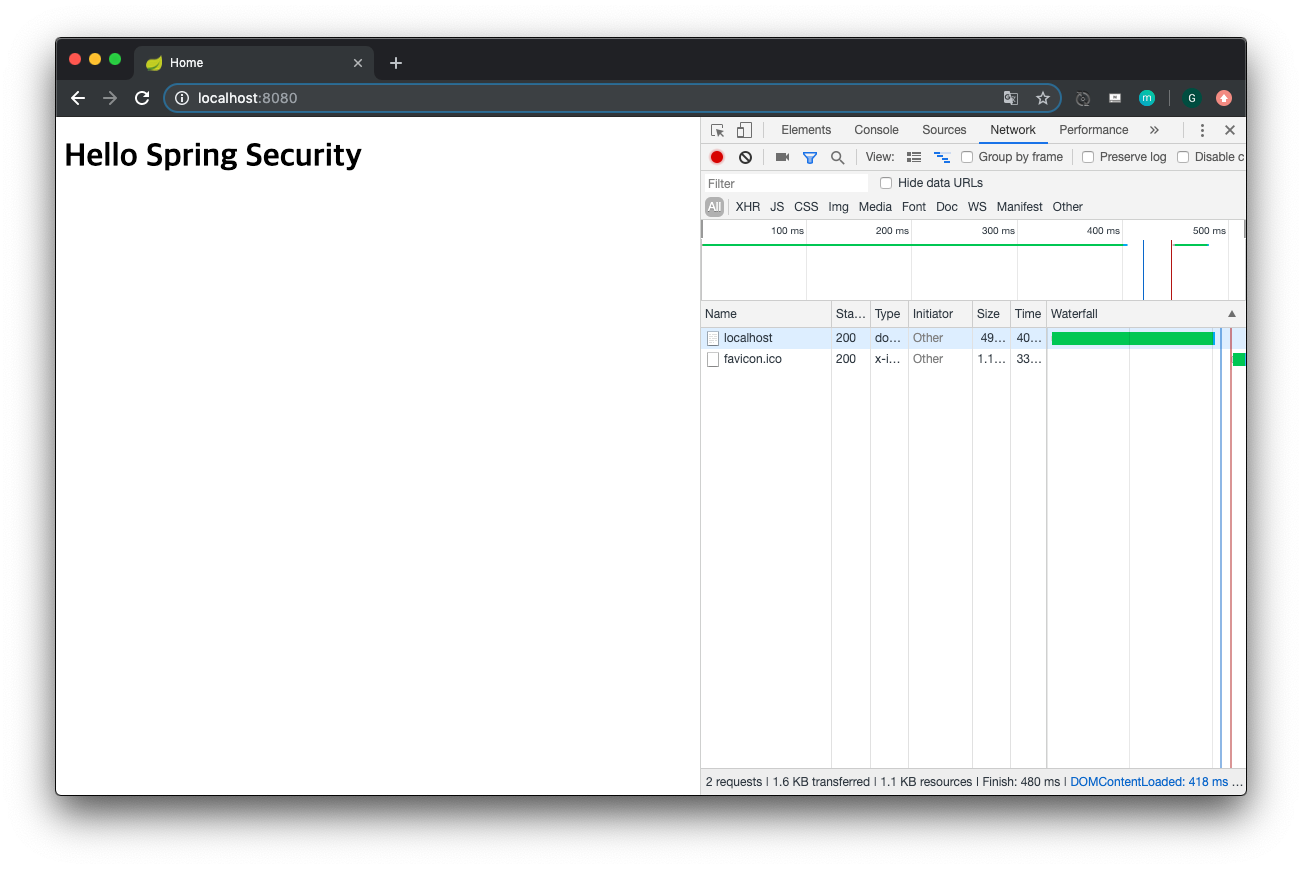Toggle the overview waterfall view icon
Viewport: 1302px width, 869px height.
[942, 157]
